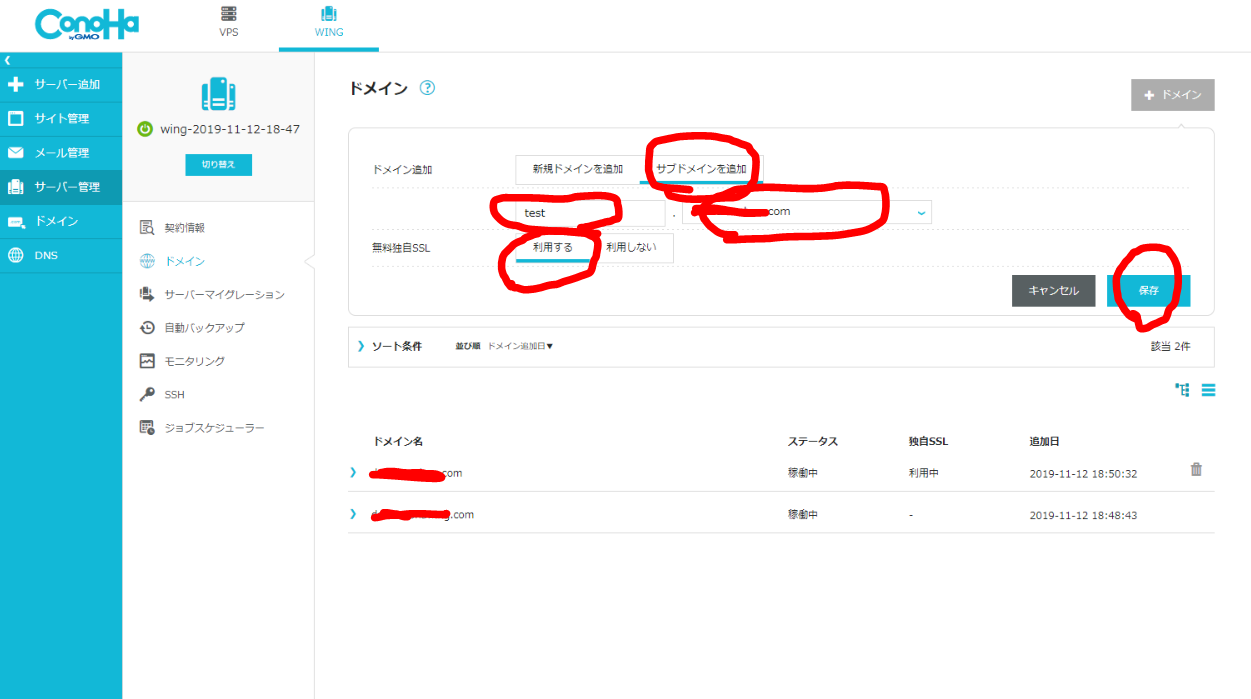Expand the ソート条件 section
This screenshot has height=699, width=1251.
click(396, 347)
